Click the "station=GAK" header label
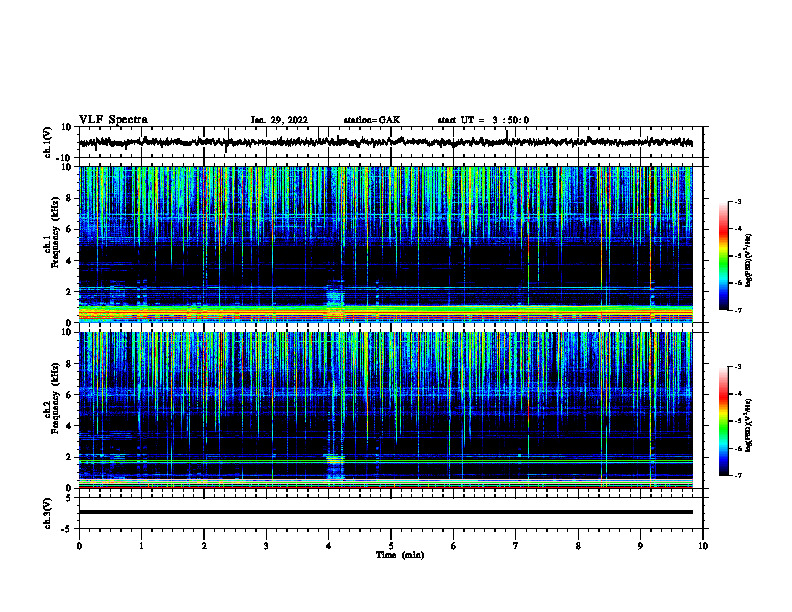The image size is (792, 612). pos(372,120)
